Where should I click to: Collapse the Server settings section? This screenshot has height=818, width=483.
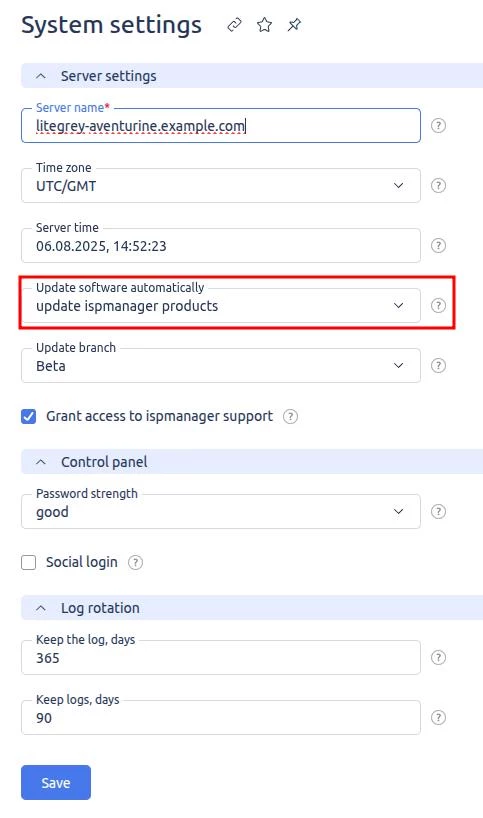(x=41, y=76)
